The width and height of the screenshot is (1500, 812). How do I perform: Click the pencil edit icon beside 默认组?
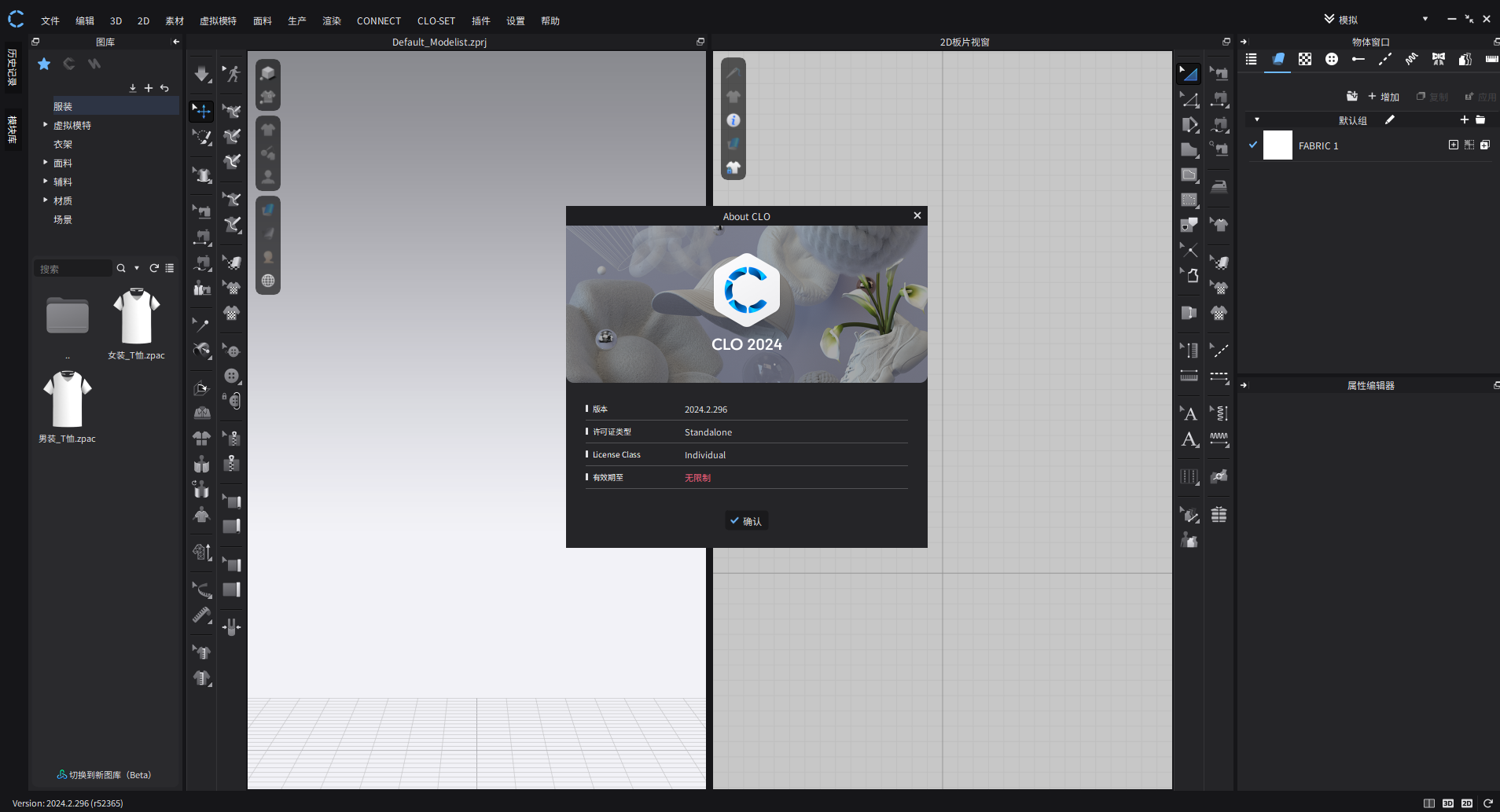coord(1389,119)
